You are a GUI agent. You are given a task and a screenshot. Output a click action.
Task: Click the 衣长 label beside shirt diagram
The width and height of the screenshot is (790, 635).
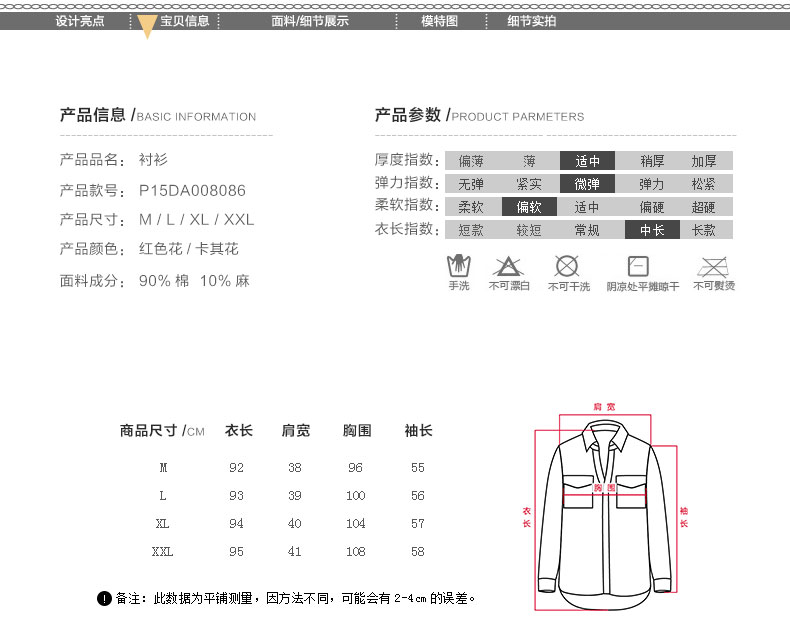pos(526,517)
